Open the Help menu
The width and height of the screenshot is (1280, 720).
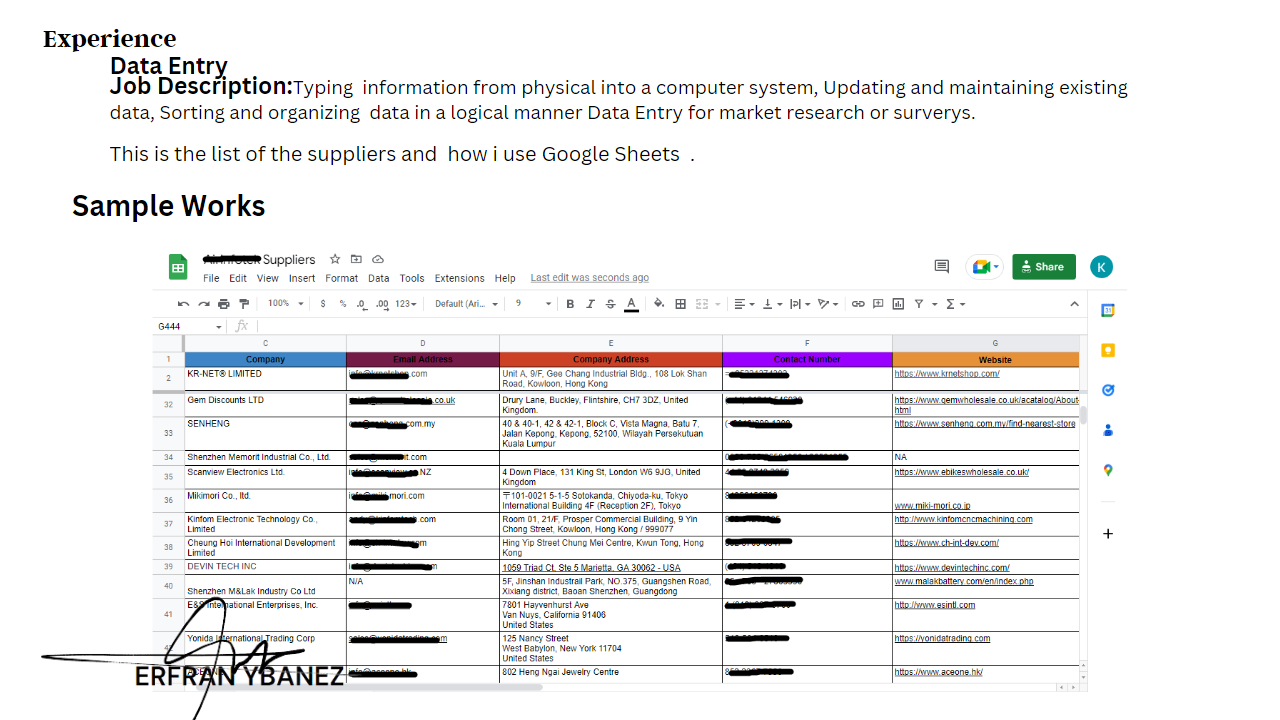click(x=505, y=278)
